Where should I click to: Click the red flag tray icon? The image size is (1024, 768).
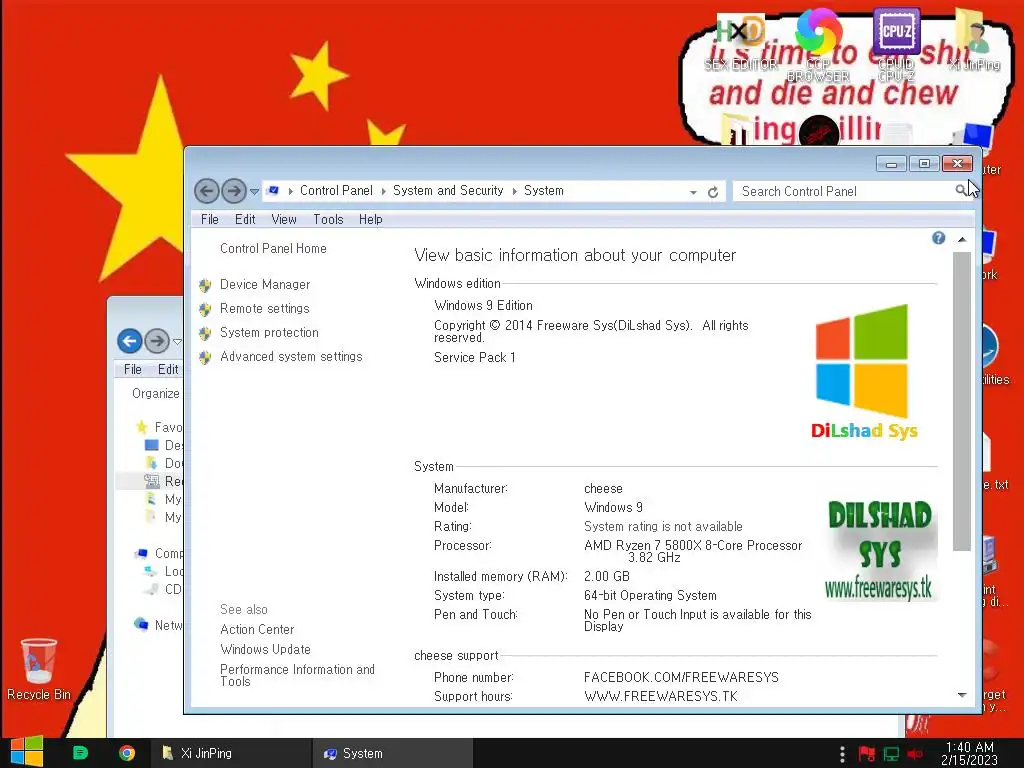(x=867, y=754)
